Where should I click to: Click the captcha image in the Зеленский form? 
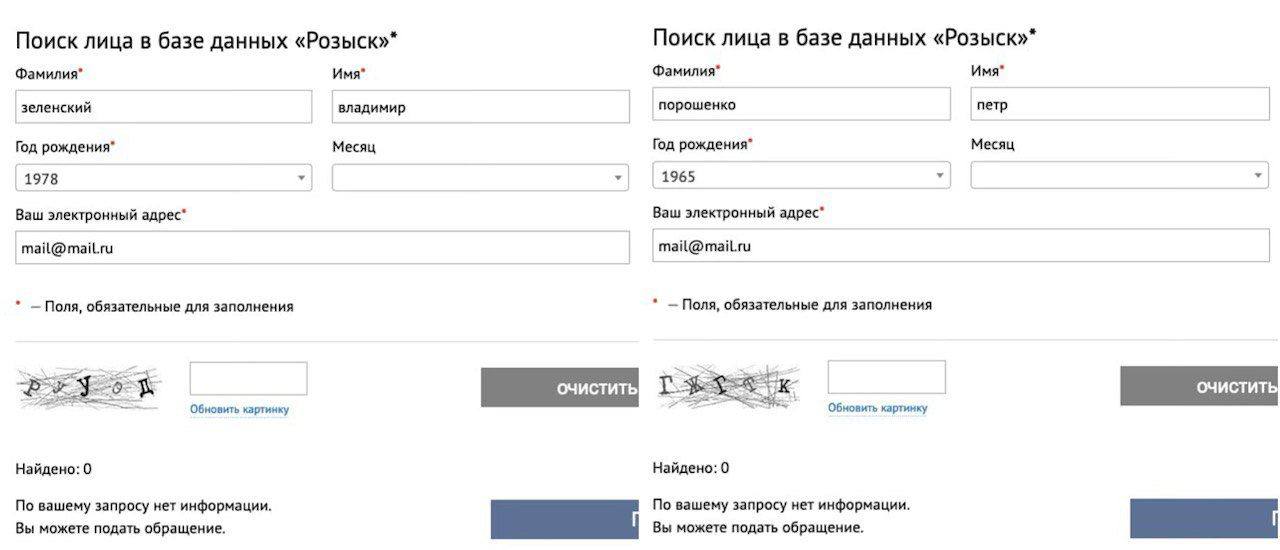click(88, 386)
